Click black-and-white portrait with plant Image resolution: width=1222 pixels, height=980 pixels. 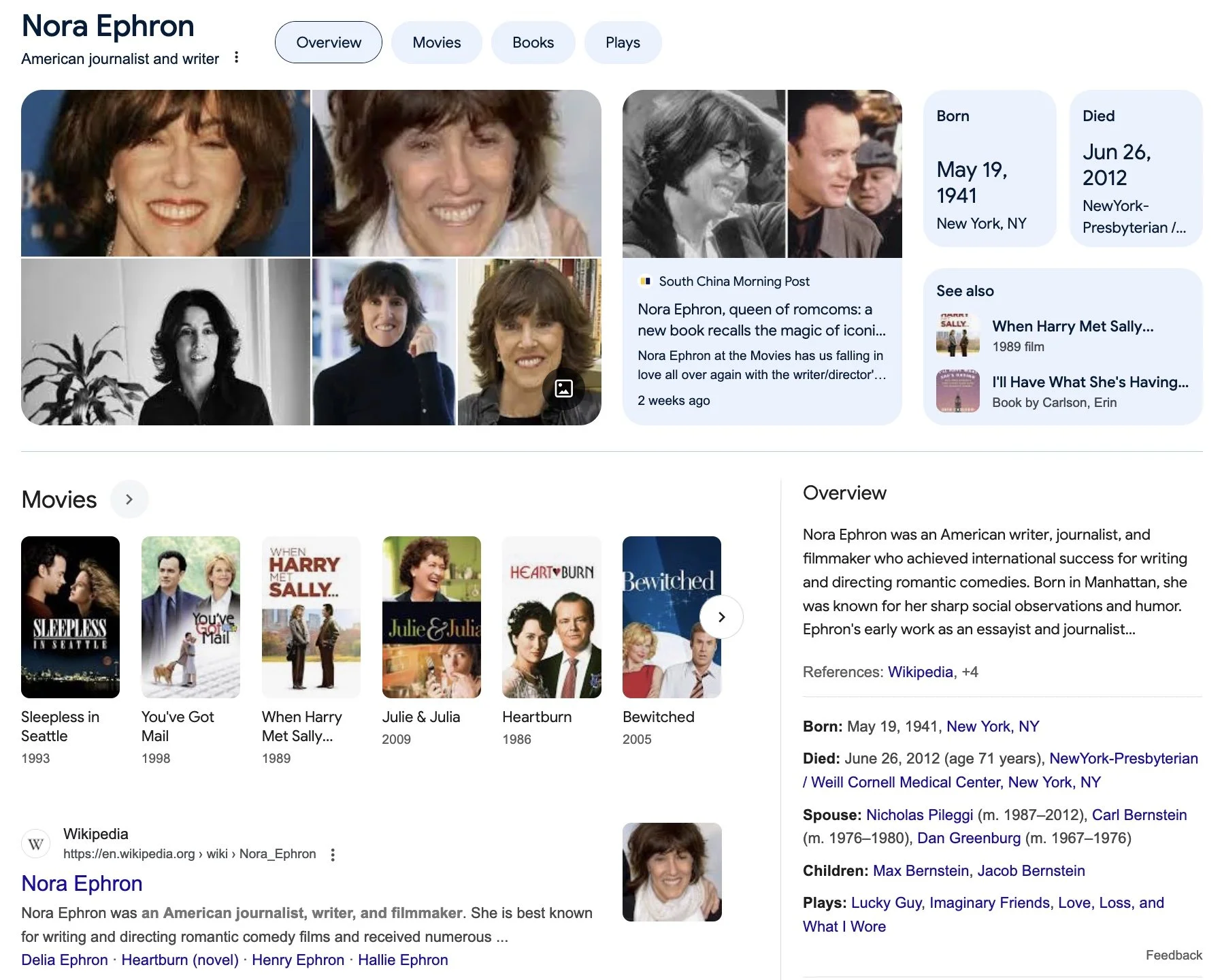pos(165,342)
